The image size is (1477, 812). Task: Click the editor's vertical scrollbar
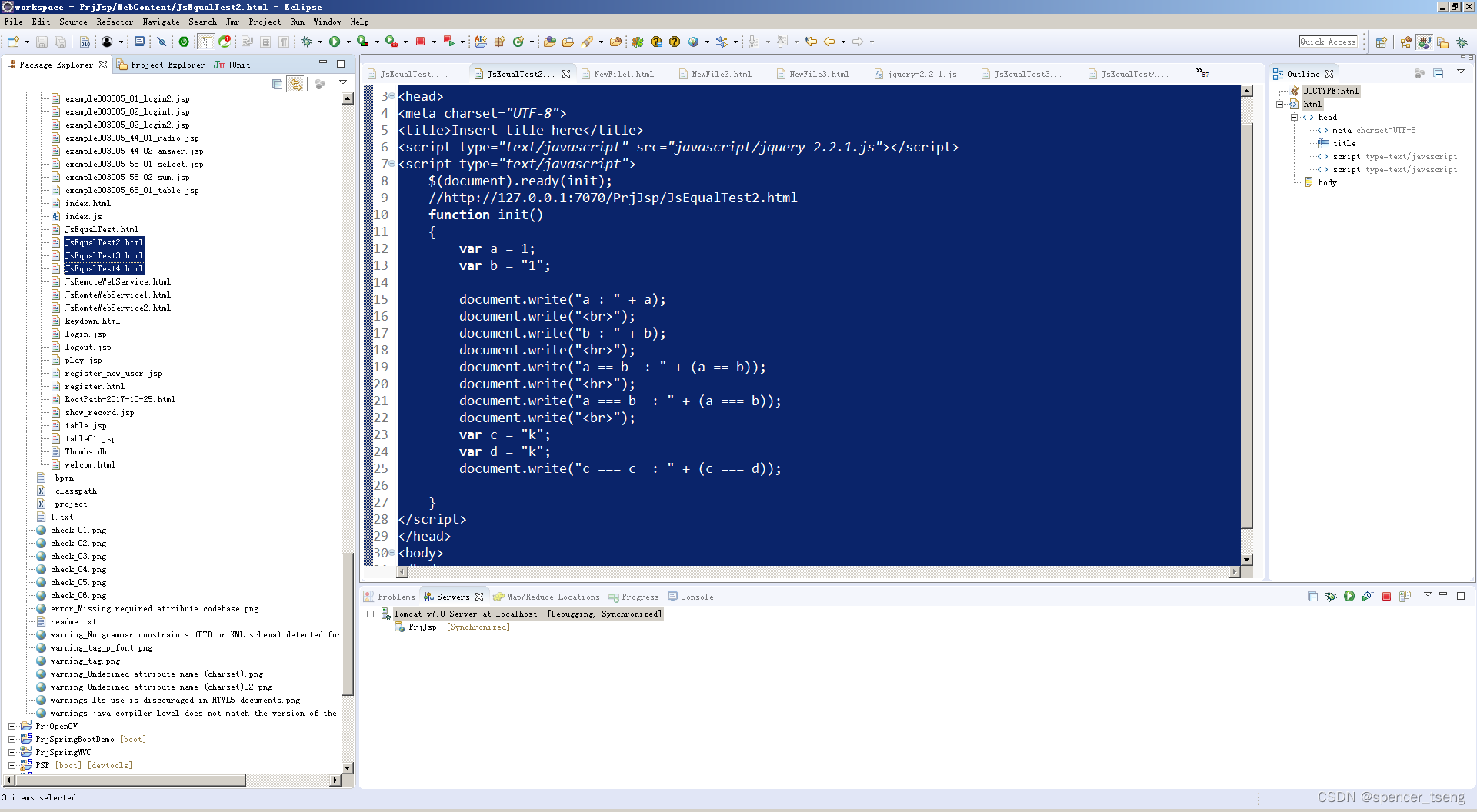1245,308
